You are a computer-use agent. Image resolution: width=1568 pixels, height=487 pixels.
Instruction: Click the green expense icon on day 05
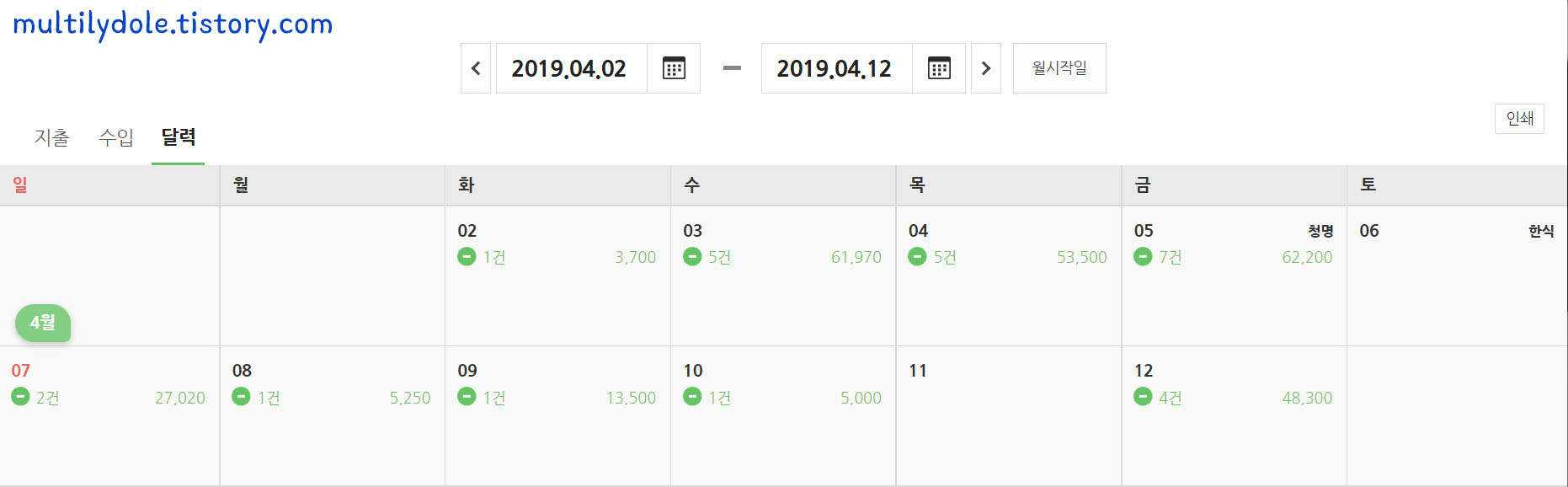[x=1143, y=256]
